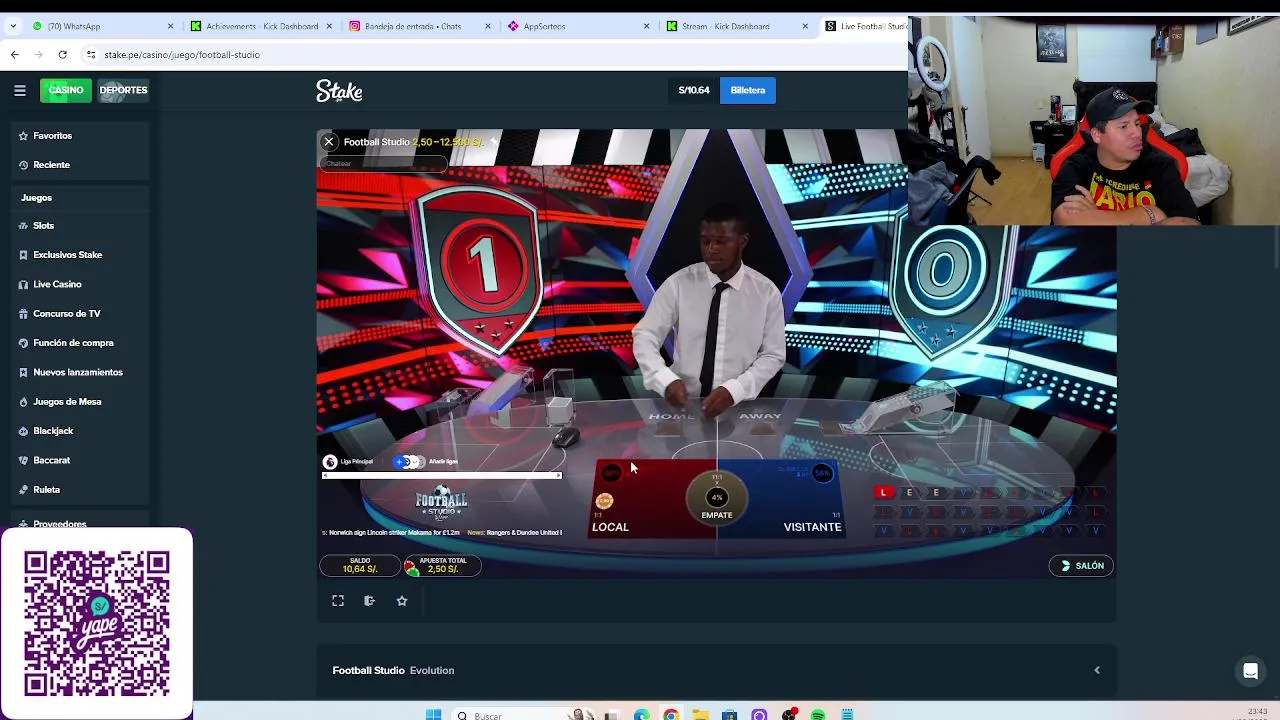This screenshot has width=1280, height=720.
Task: Open the SALÓN lobby button
Action: (x=1083, y=566)
